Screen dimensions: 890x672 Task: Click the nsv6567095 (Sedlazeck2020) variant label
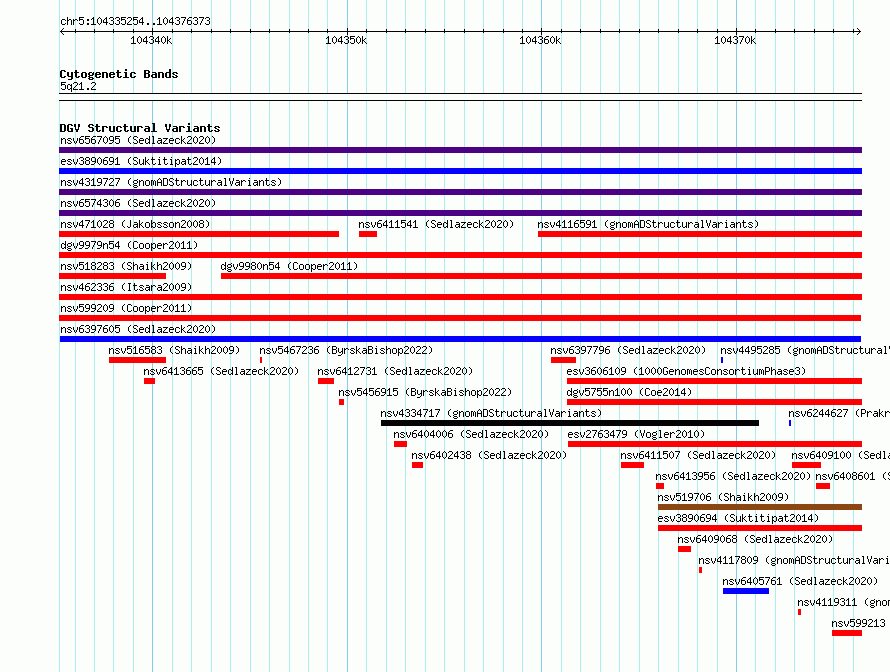138,140
